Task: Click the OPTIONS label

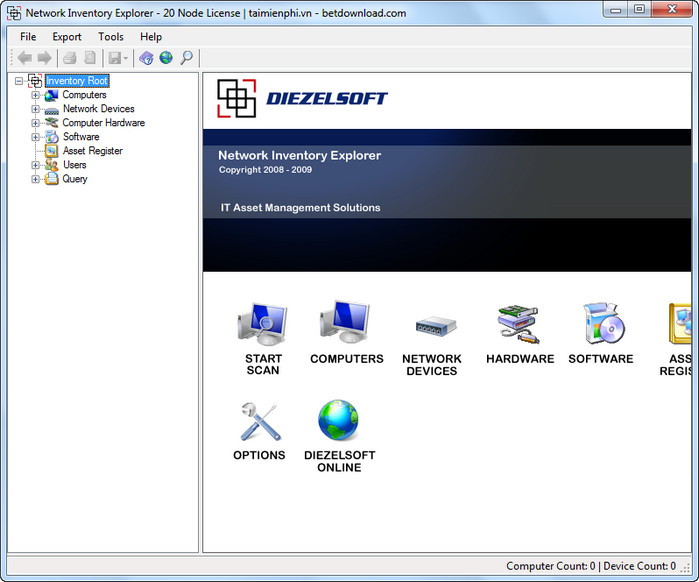Action: tap(259, 455)
